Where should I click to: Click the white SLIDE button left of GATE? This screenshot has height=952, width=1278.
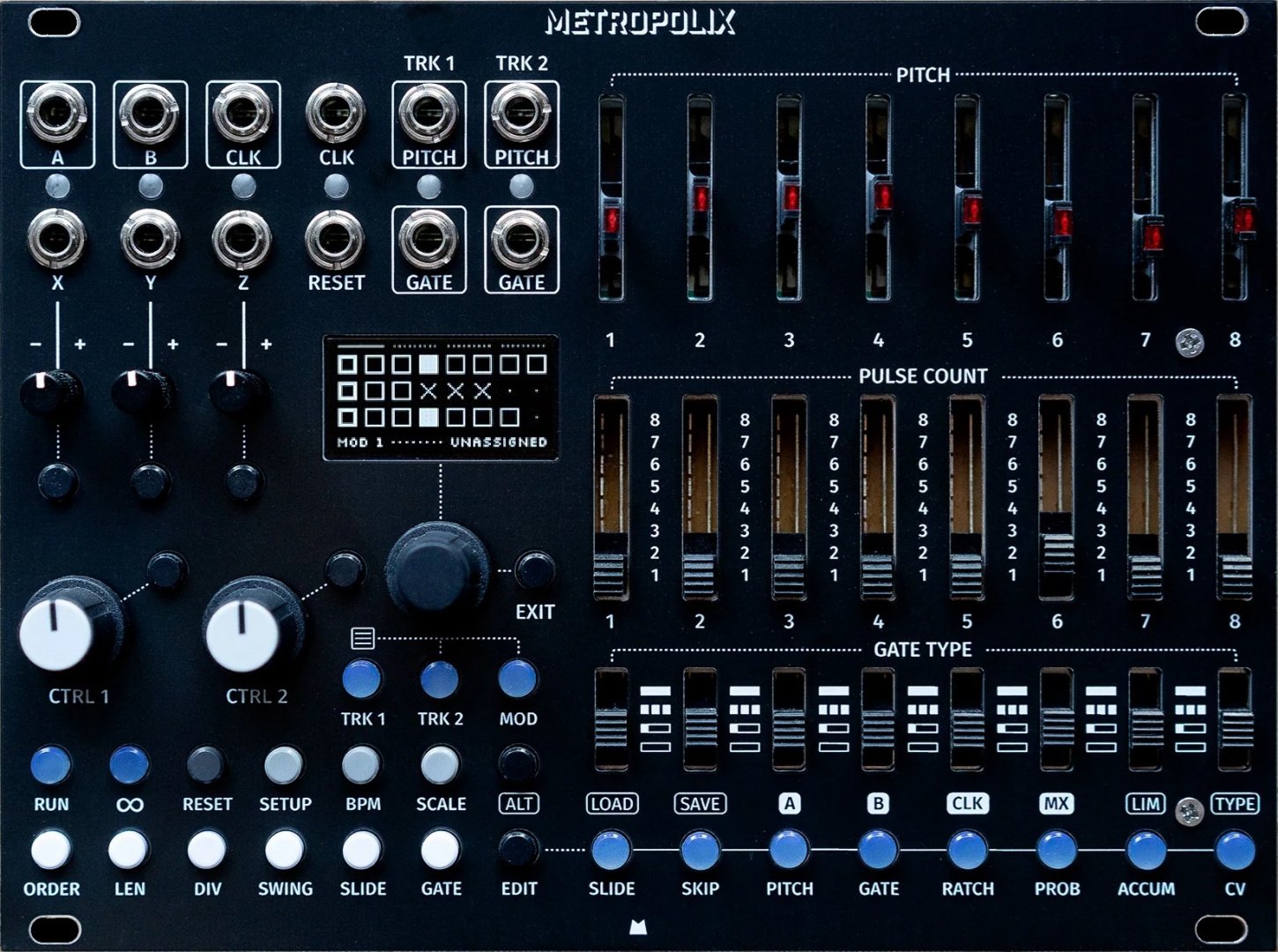[x=361, y=849]
